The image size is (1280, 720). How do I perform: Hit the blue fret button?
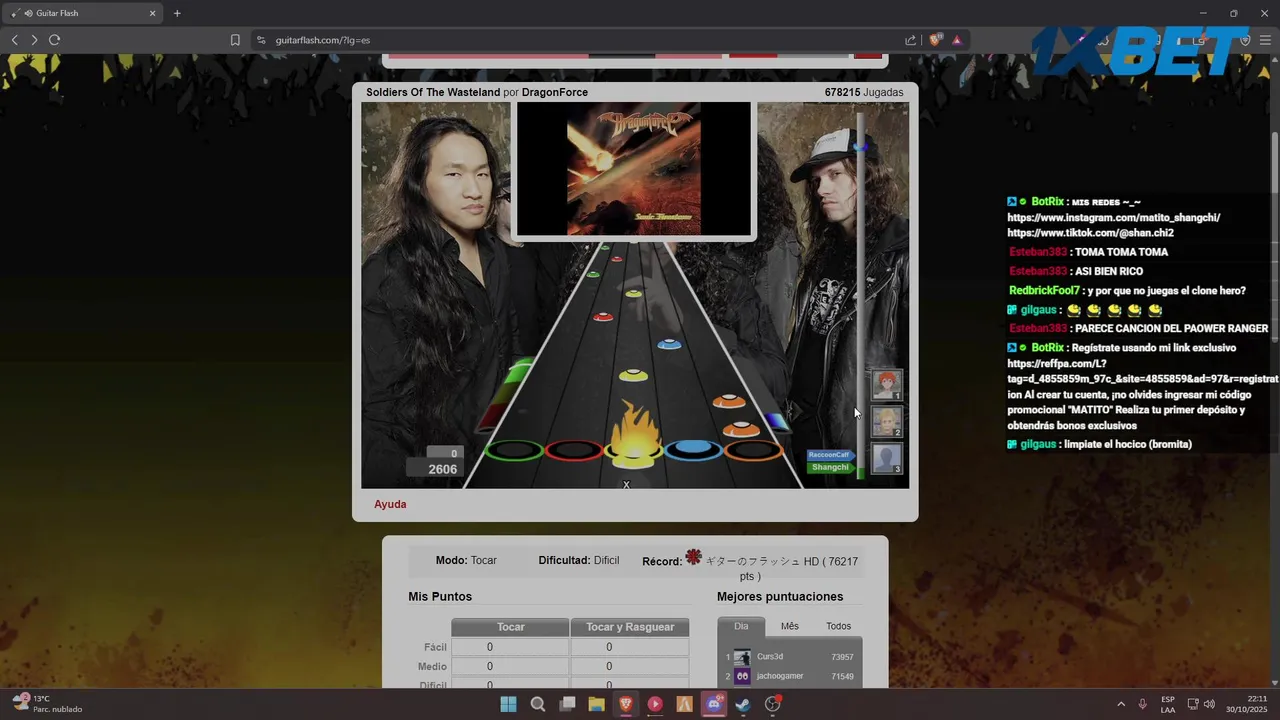pos(693,451)
